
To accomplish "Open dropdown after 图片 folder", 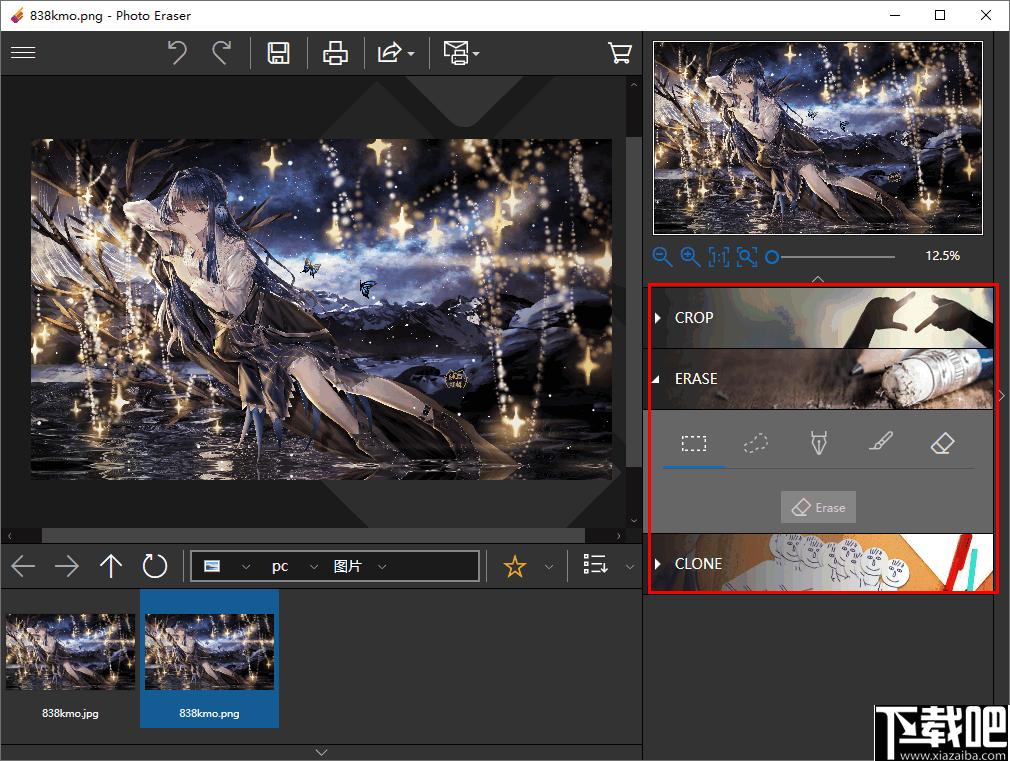I will (x=382, y=567).
